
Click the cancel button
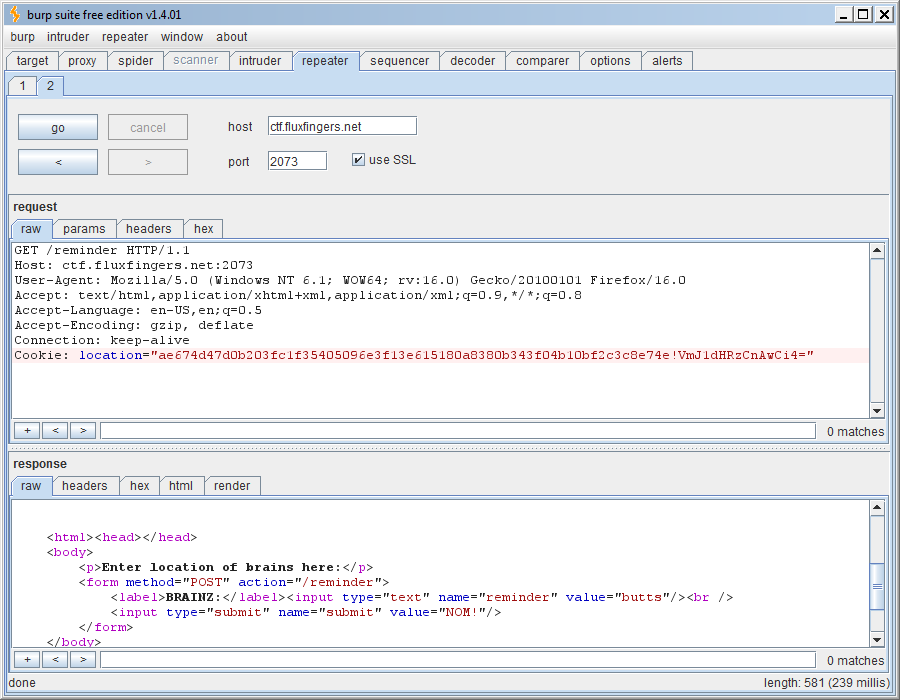pos(148,127)
